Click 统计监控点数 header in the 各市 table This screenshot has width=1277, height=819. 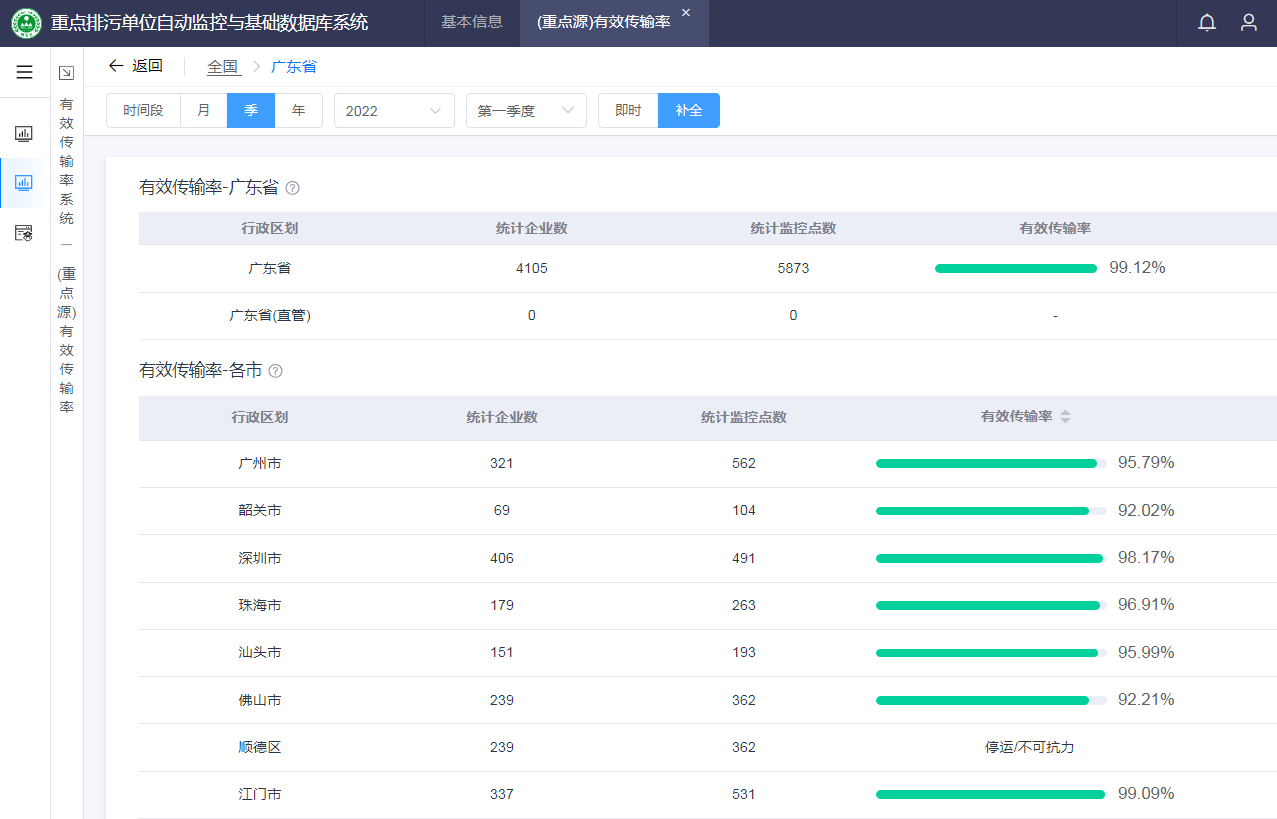click(x=744, y=417)
